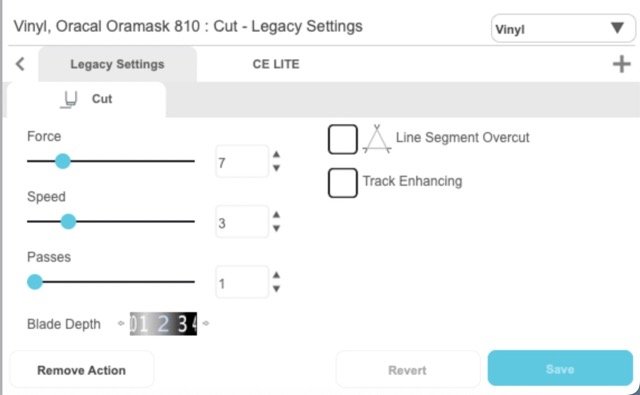Click the Revert button
Screen dimensions: 640x395
pyautogui.click(x=407, y=370)
